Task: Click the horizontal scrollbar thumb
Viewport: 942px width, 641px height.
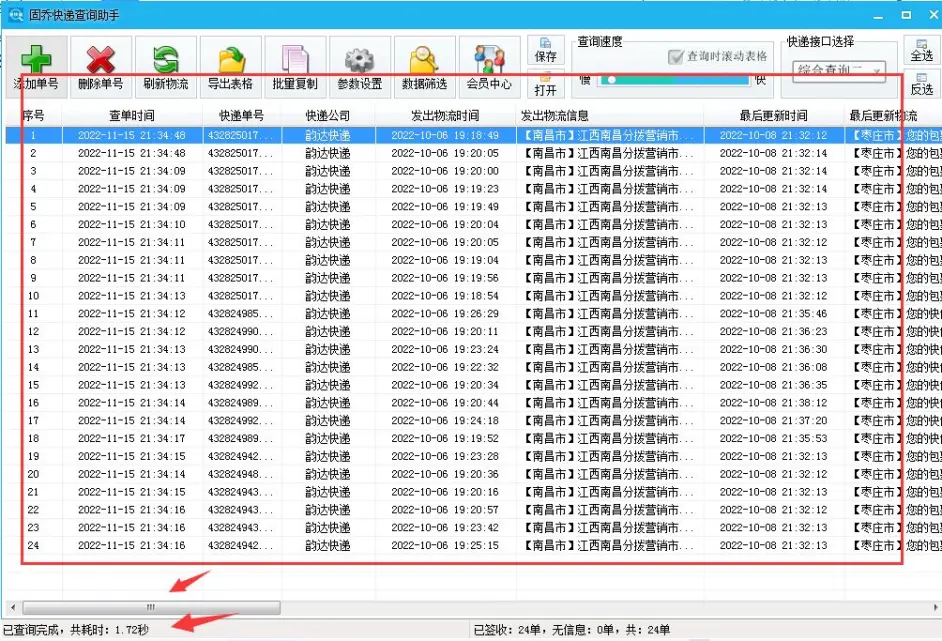Action: tap(151, 607)
